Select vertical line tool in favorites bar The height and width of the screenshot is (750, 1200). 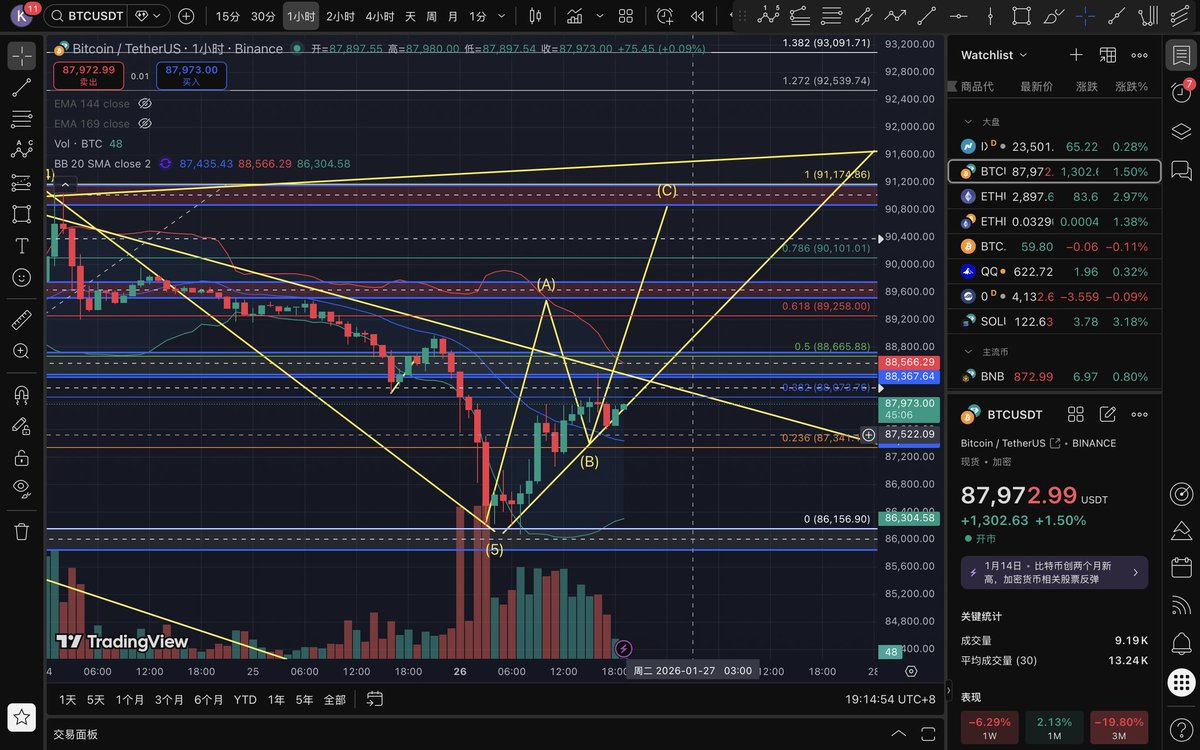click(x=990, y=15)
